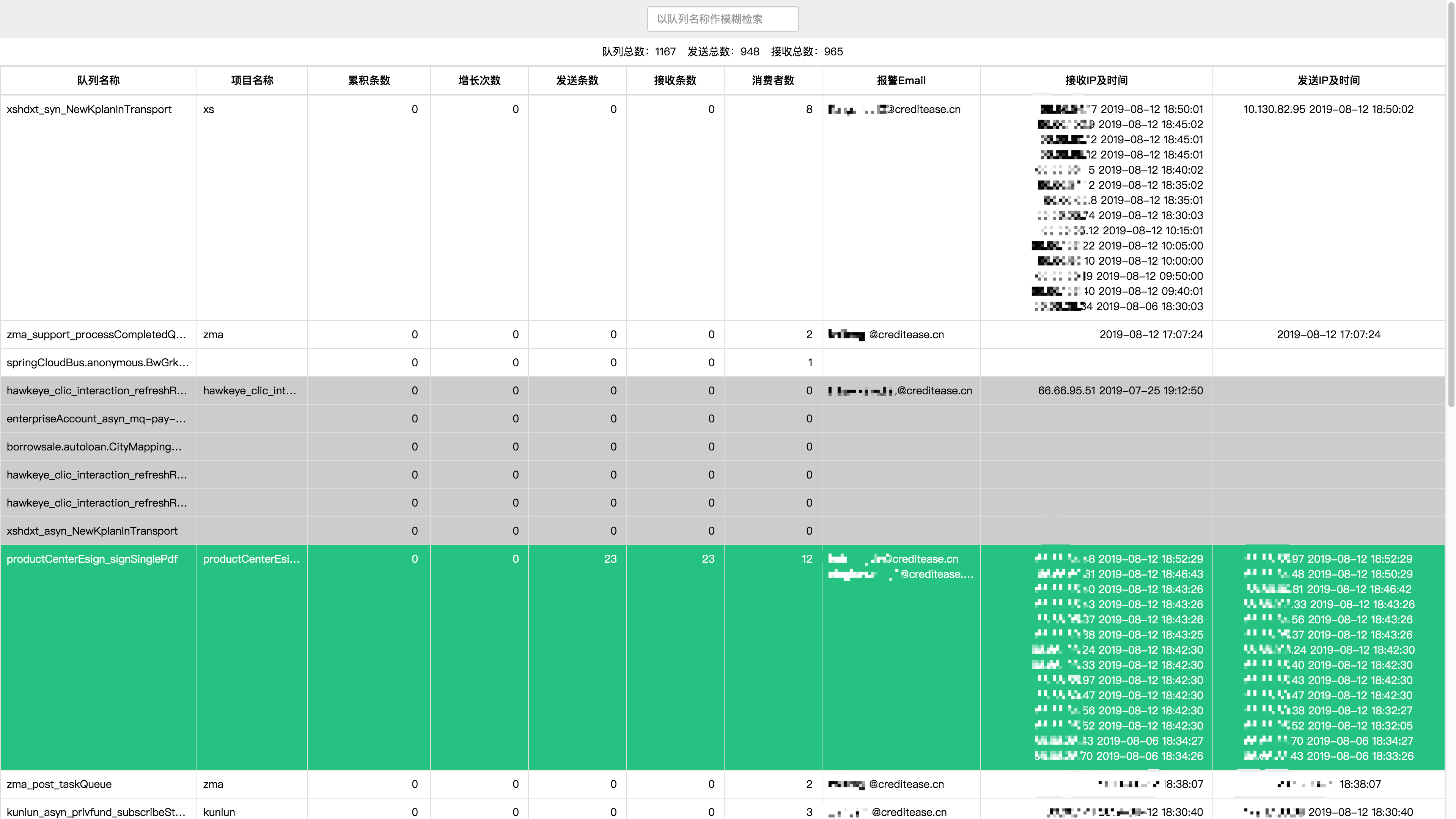
Task: Sort by 累积条数 column header
Action: 369,80
